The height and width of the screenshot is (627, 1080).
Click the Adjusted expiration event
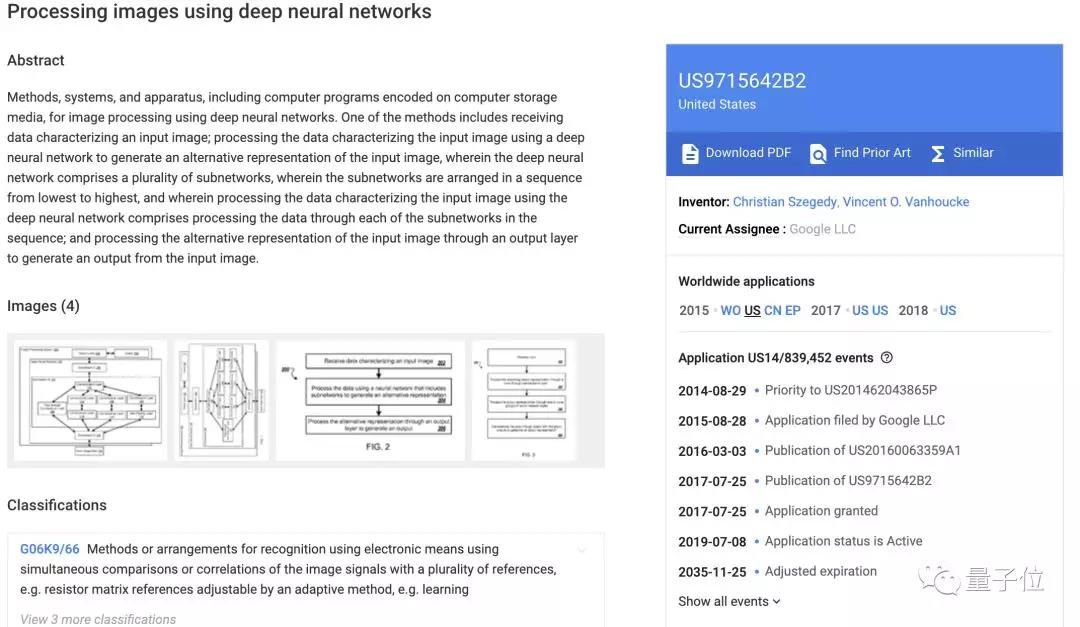tap(820, 571)
